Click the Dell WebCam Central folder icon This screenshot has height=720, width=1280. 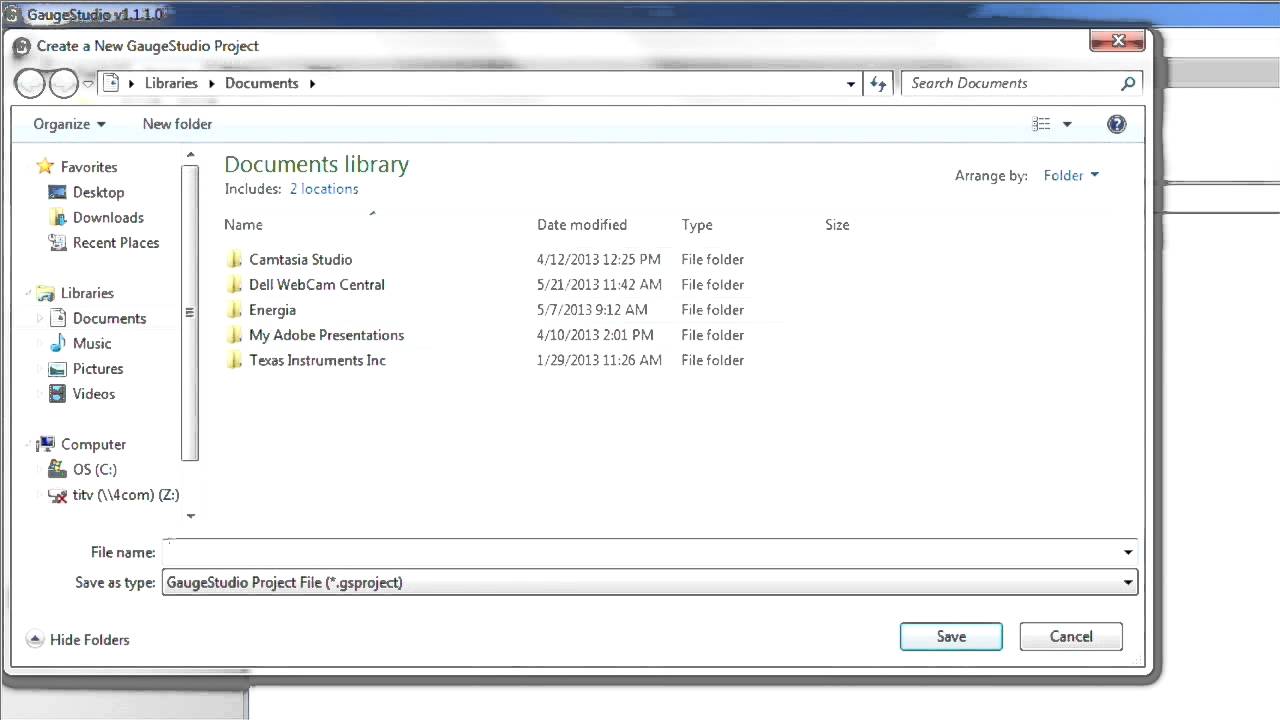(x=234, y=284)
